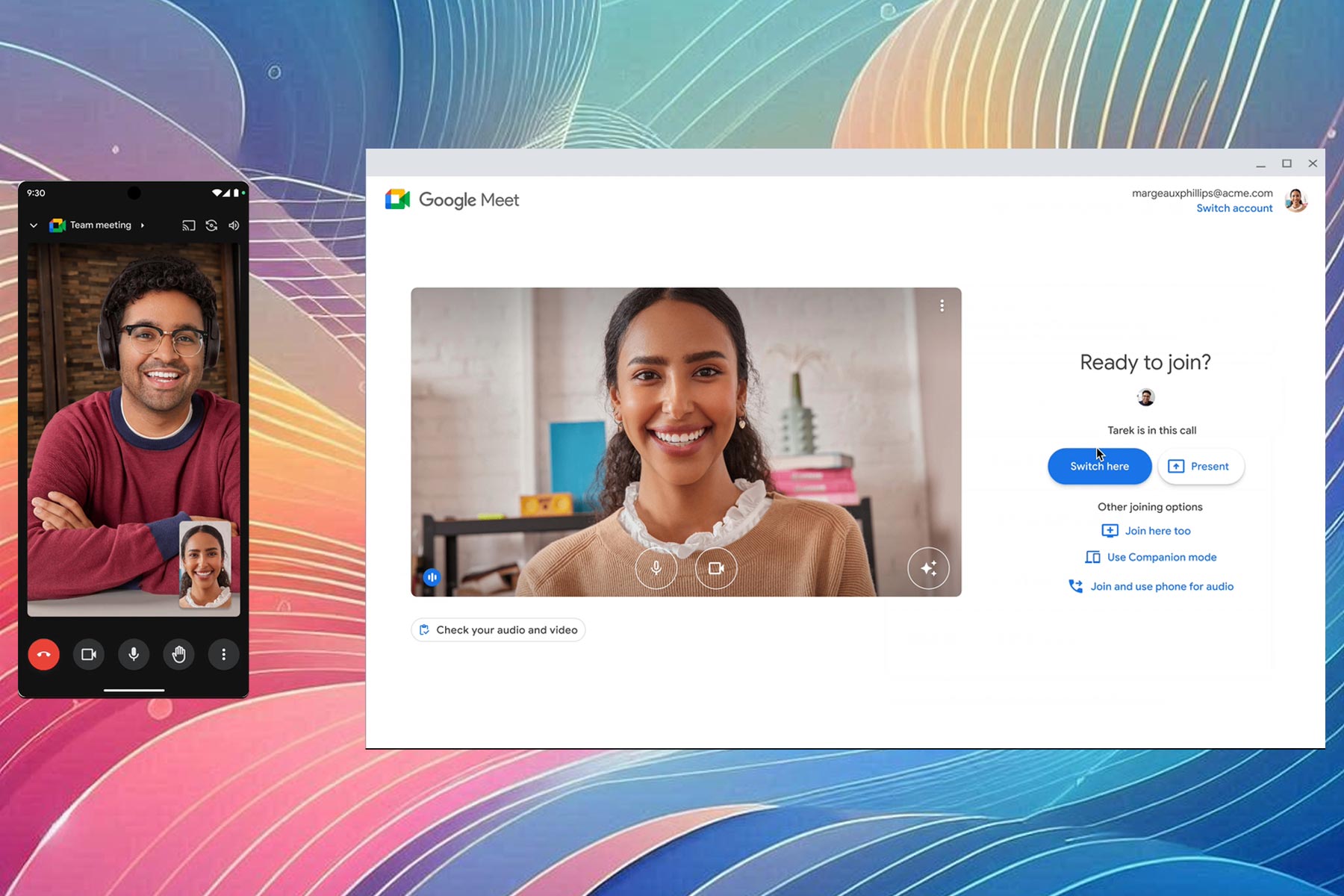Click Switch account under the email address
Viewport: 1344px width, 896px height.
pos(1233,208)
